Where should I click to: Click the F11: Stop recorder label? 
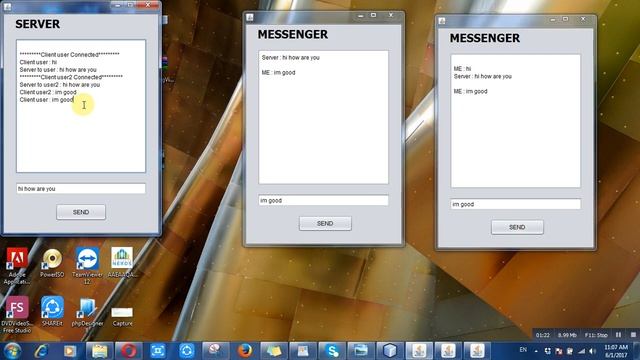[x=596, y=335]
